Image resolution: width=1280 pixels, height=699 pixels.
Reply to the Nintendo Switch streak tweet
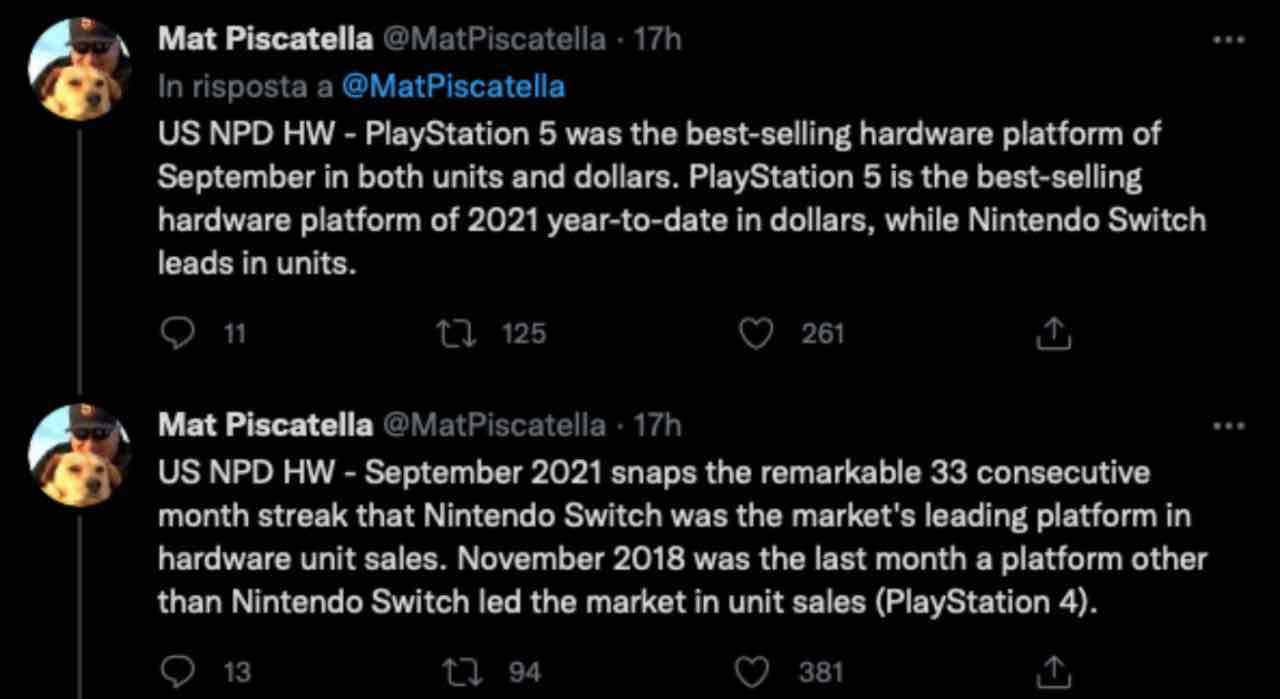(x=178, y=671)
